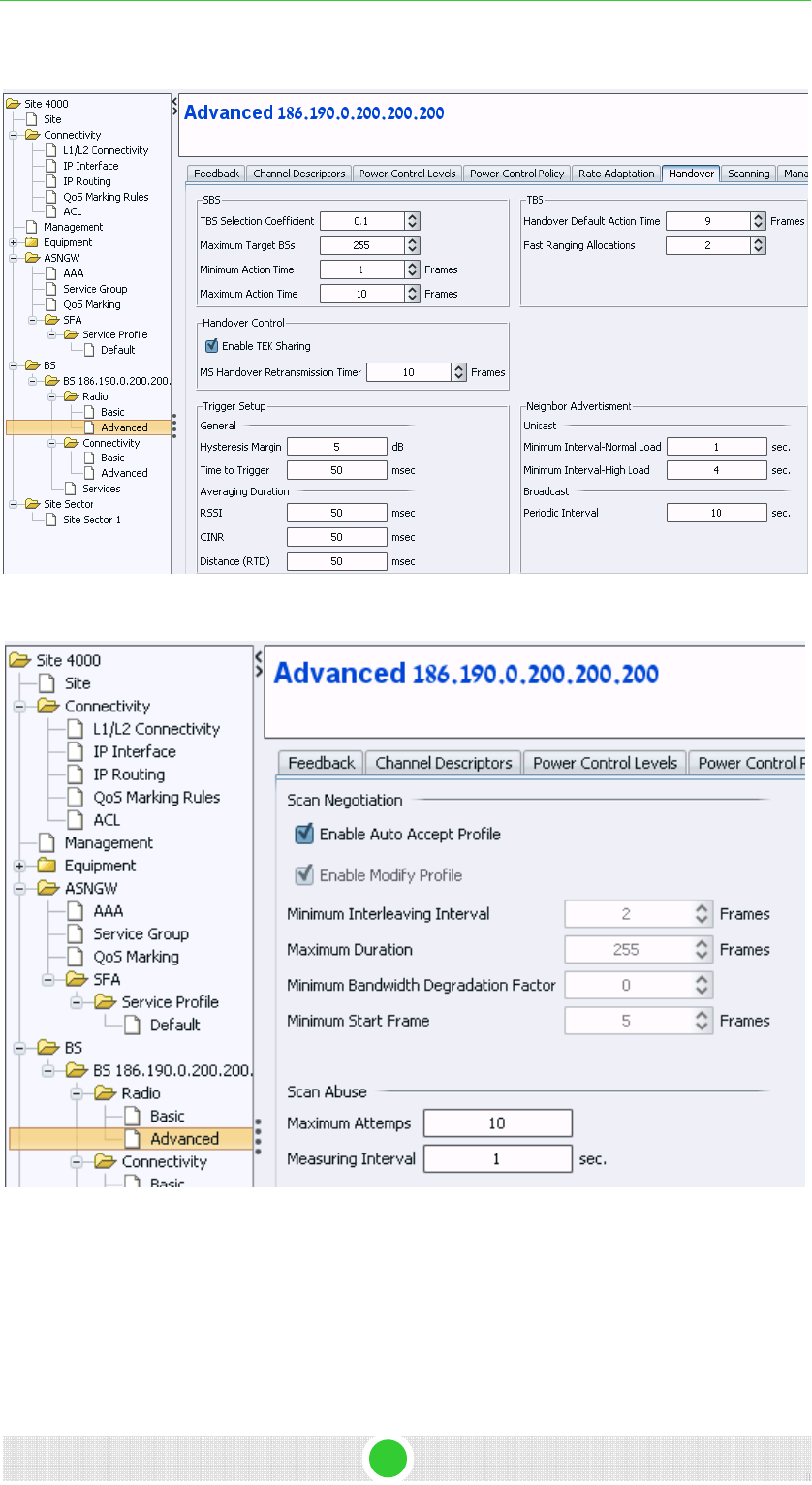The image size is (812, 1485).
Task: Click Periodic Interval input field
Action: coord(716,513)
